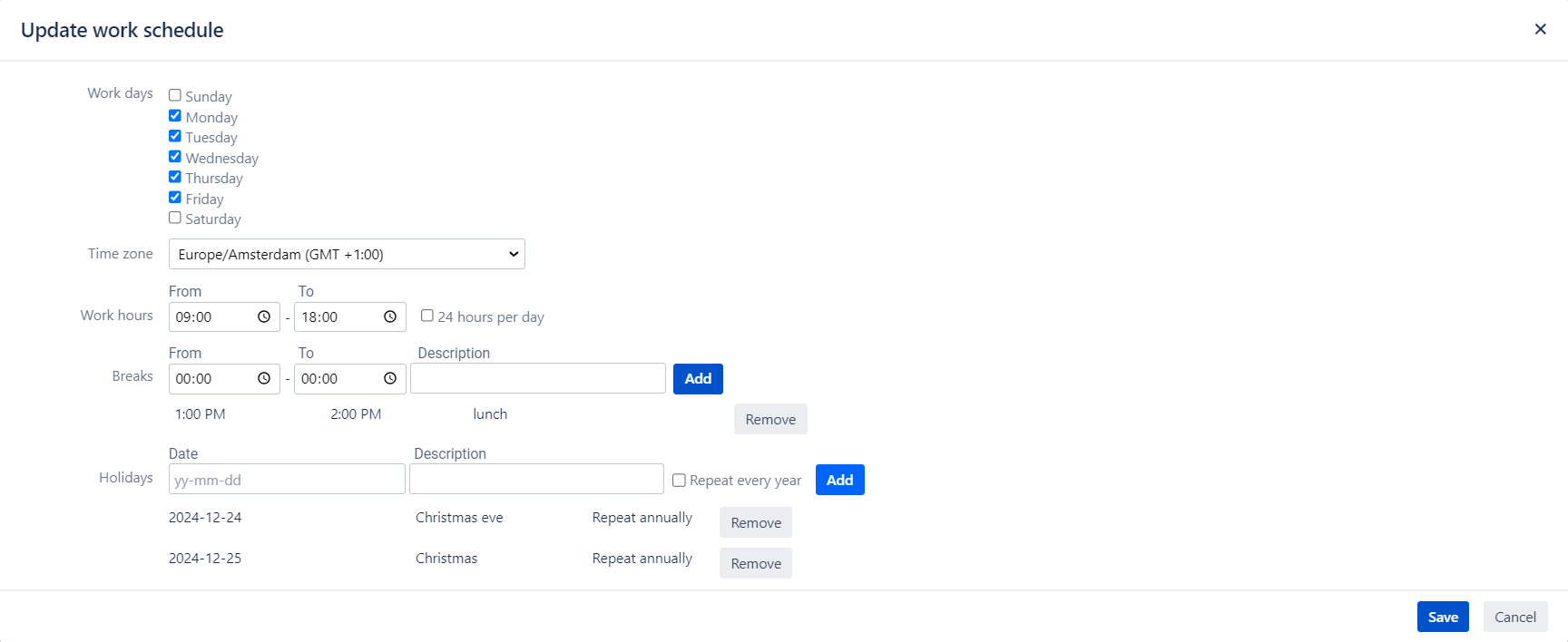Focus the holiday Date input field

(x=287, y=480)
